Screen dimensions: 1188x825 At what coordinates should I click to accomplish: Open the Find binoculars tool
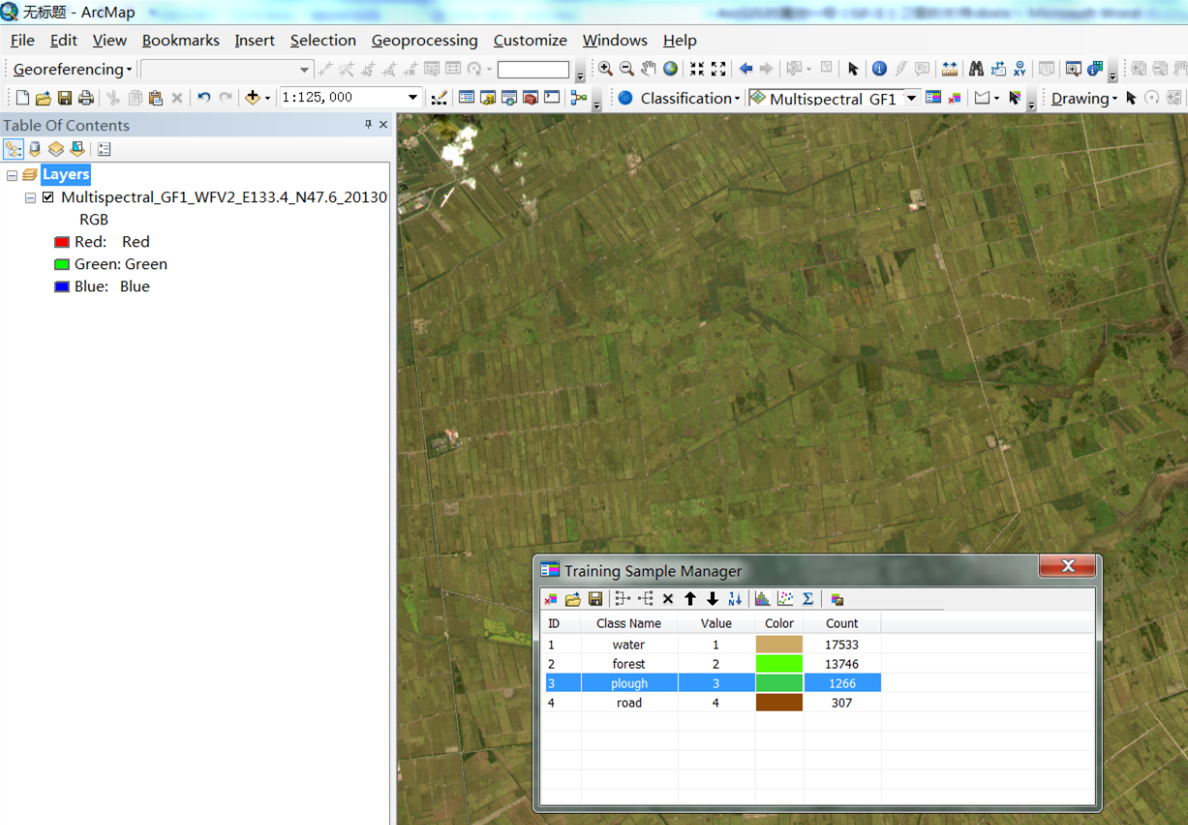pos(976,69)
